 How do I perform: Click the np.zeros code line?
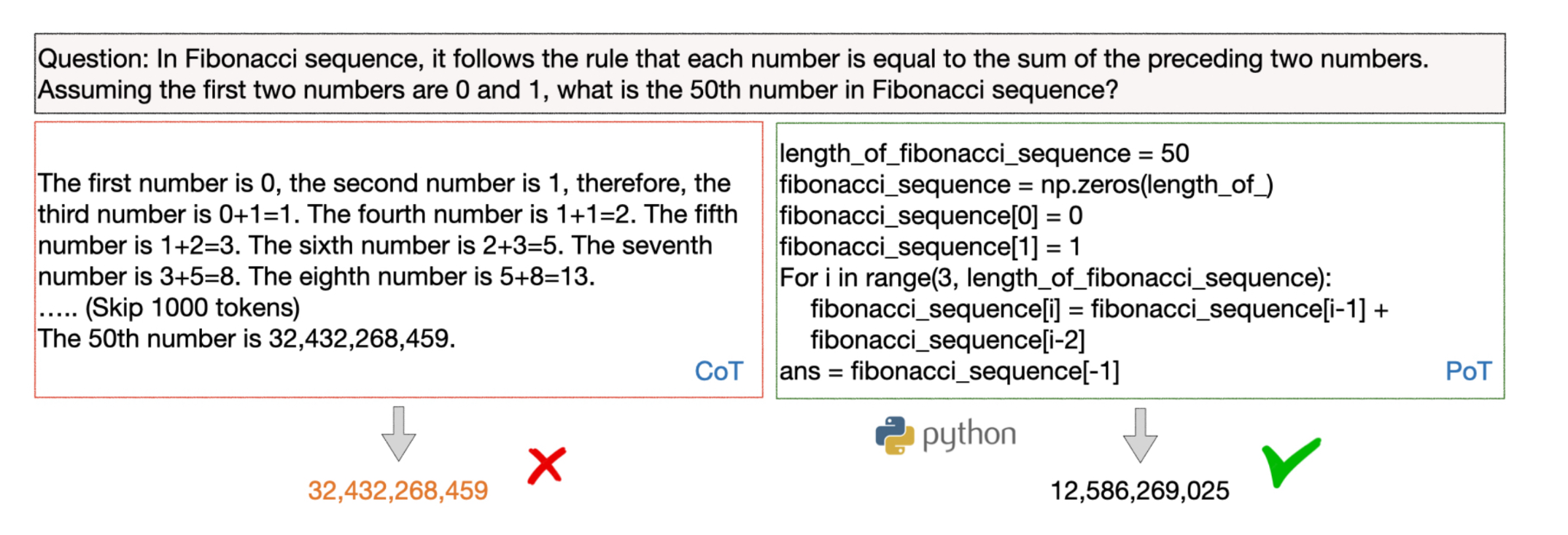click(x=1026, y=184)
